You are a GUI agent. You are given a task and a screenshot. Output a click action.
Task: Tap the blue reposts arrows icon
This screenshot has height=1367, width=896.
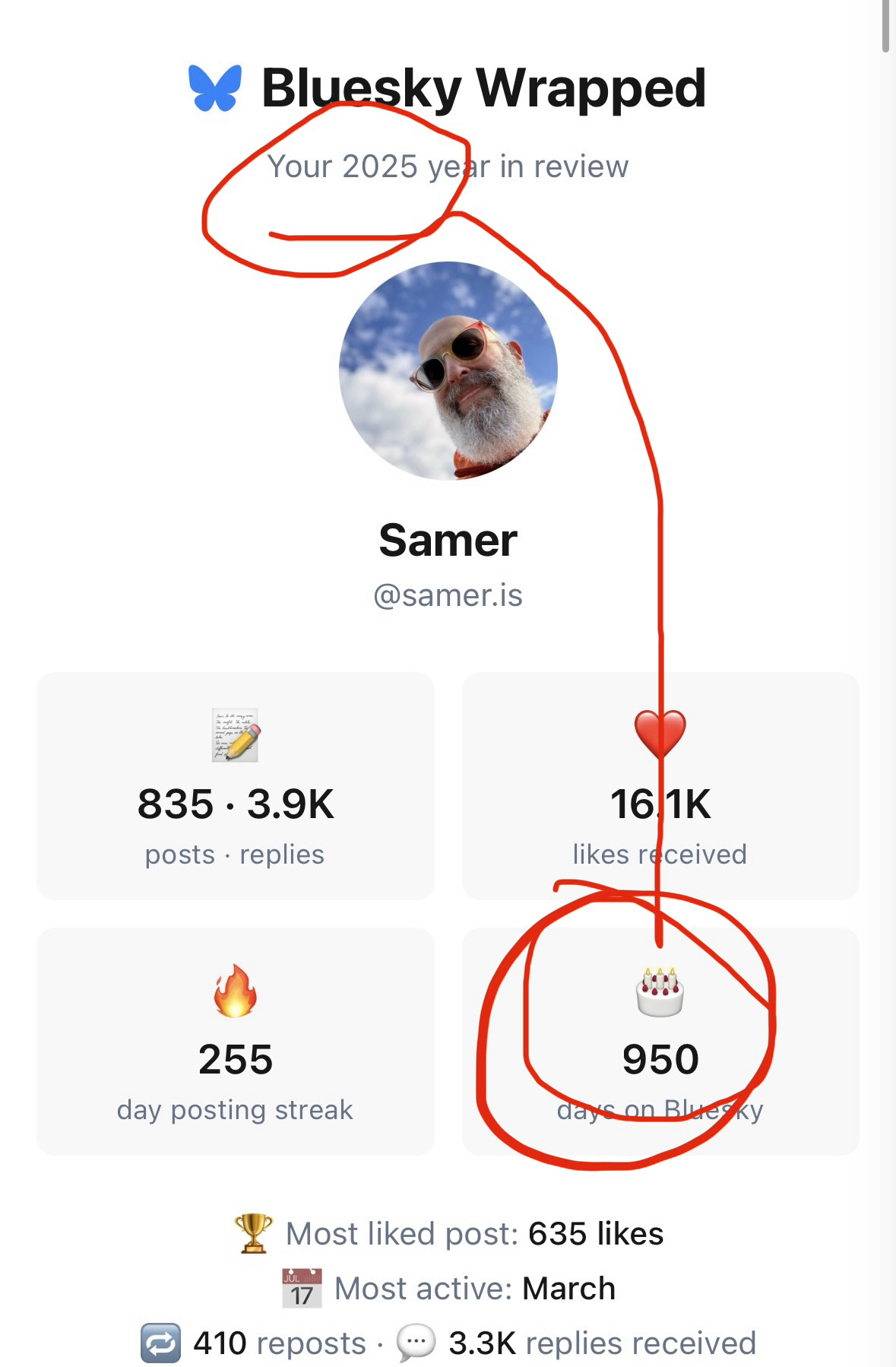click(160, 1343)
